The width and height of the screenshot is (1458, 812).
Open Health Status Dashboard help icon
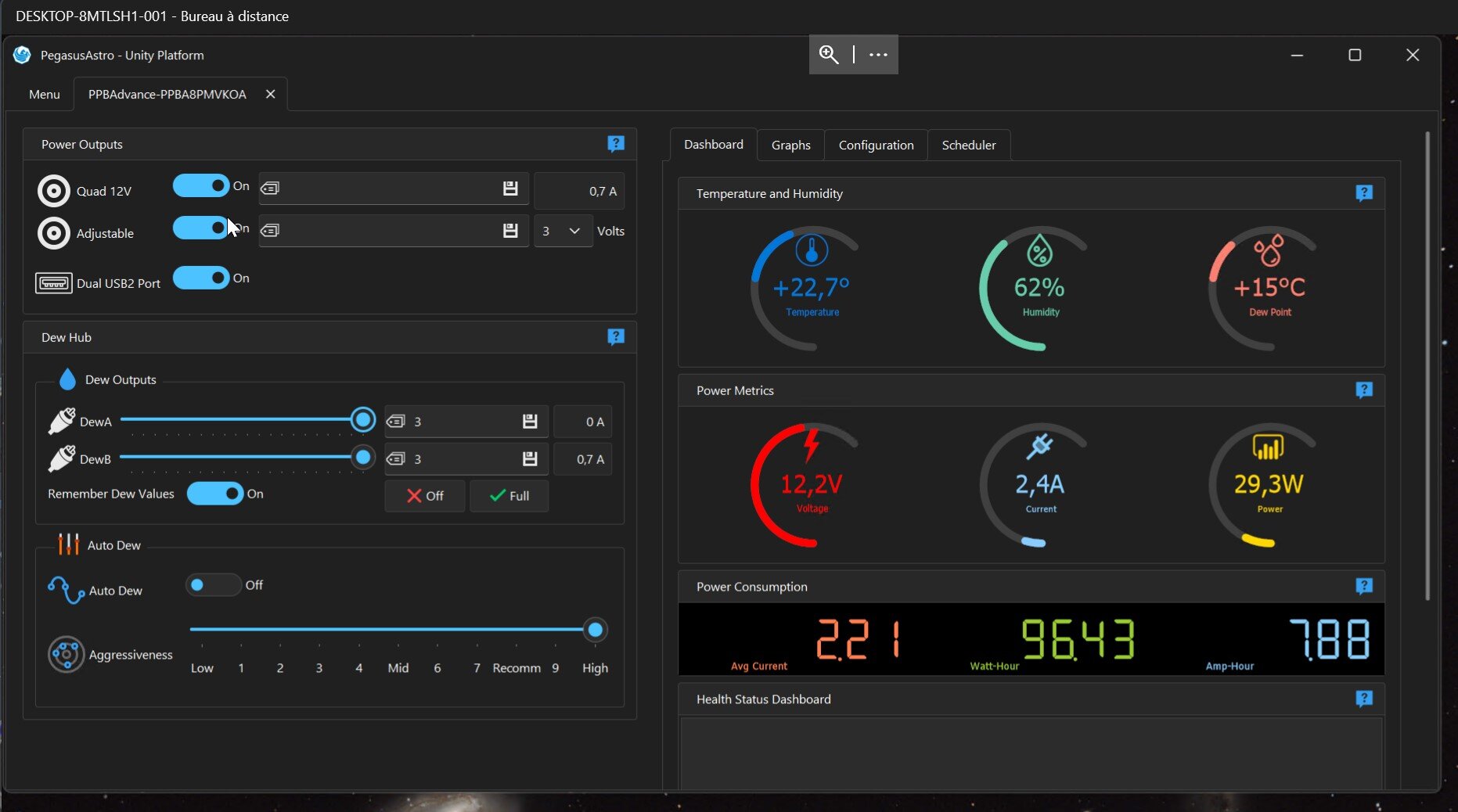point(1364,699)
